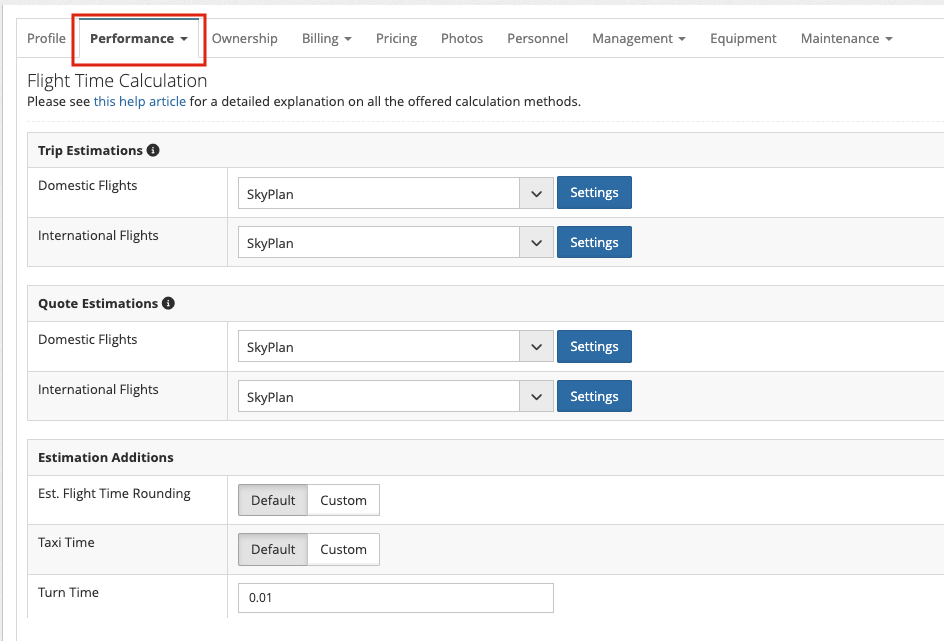Open the Profile tab
This screenshot has height=641, width=944.
46,39
